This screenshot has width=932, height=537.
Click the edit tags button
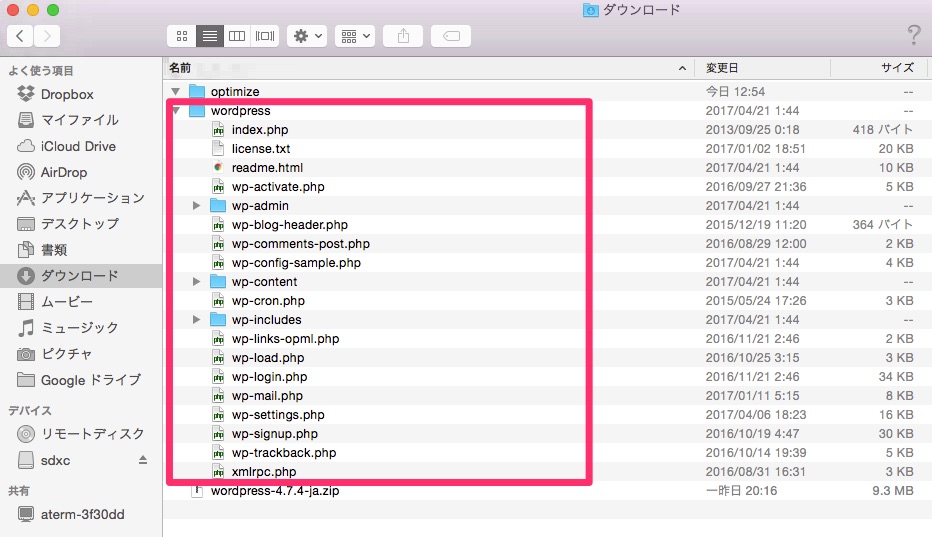click(x=451, y=36)
